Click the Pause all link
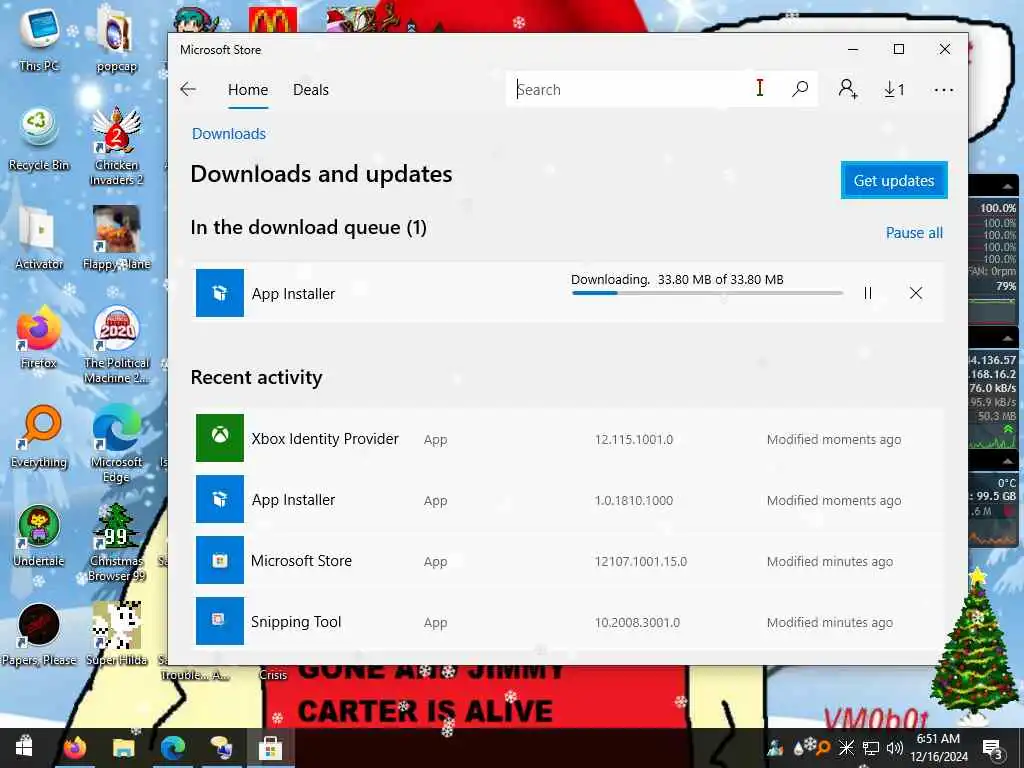 click(x=914, y=232)
